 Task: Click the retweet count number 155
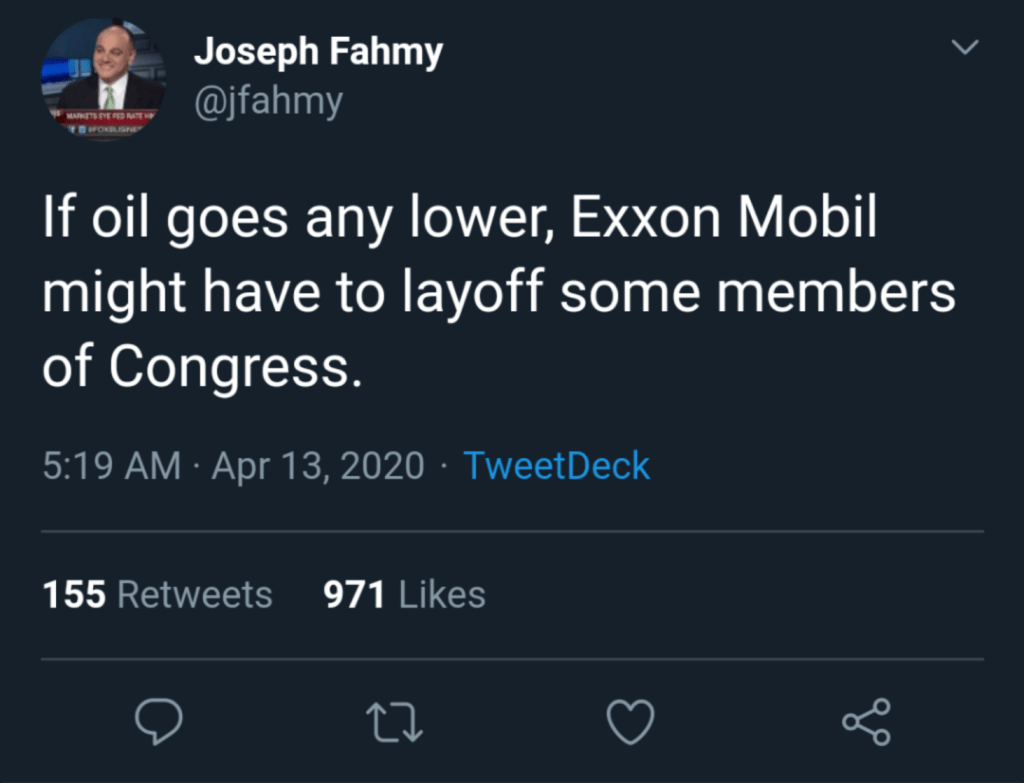[74, 594]
